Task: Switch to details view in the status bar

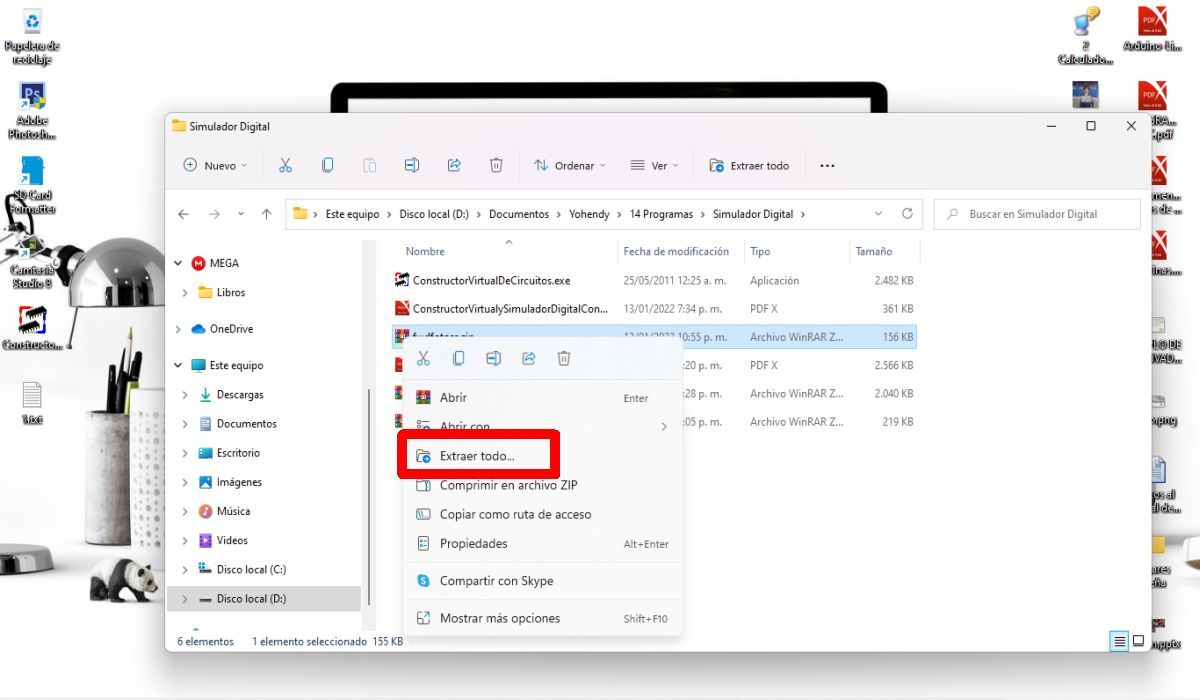Action: point(1120,641)
